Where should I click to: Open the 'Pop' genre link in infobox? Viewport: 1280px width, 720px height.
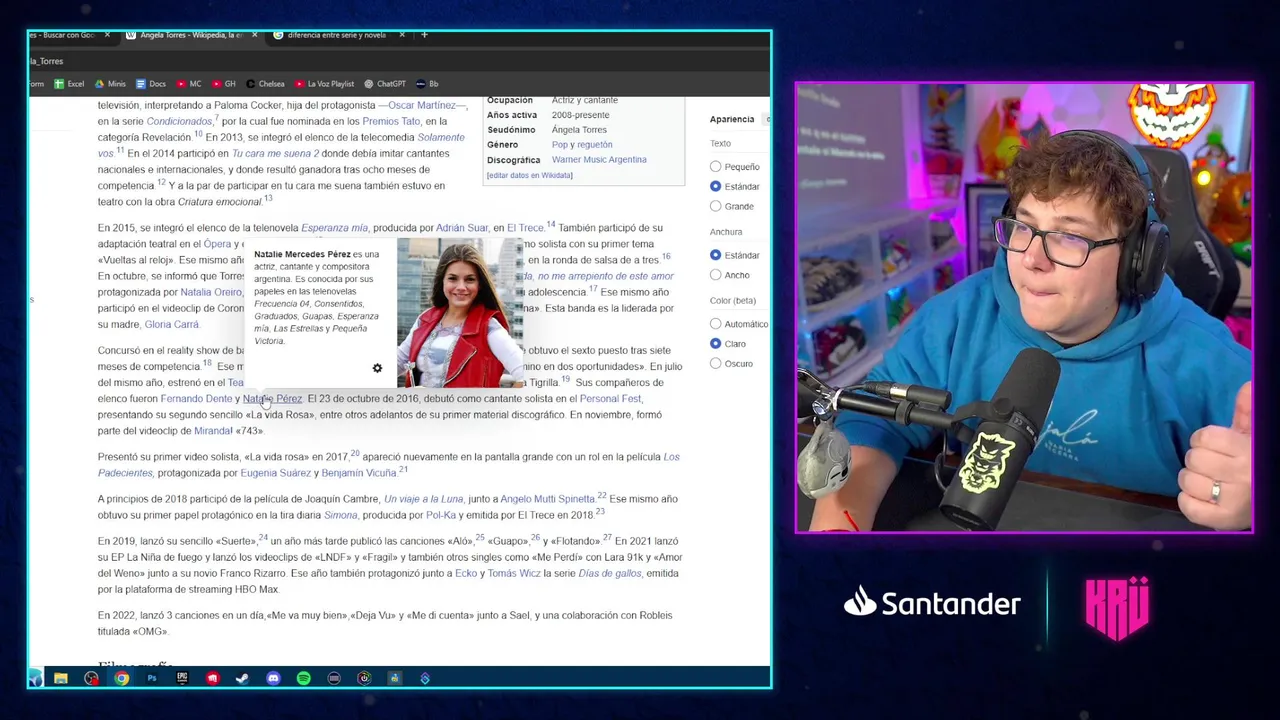[559, 145]
